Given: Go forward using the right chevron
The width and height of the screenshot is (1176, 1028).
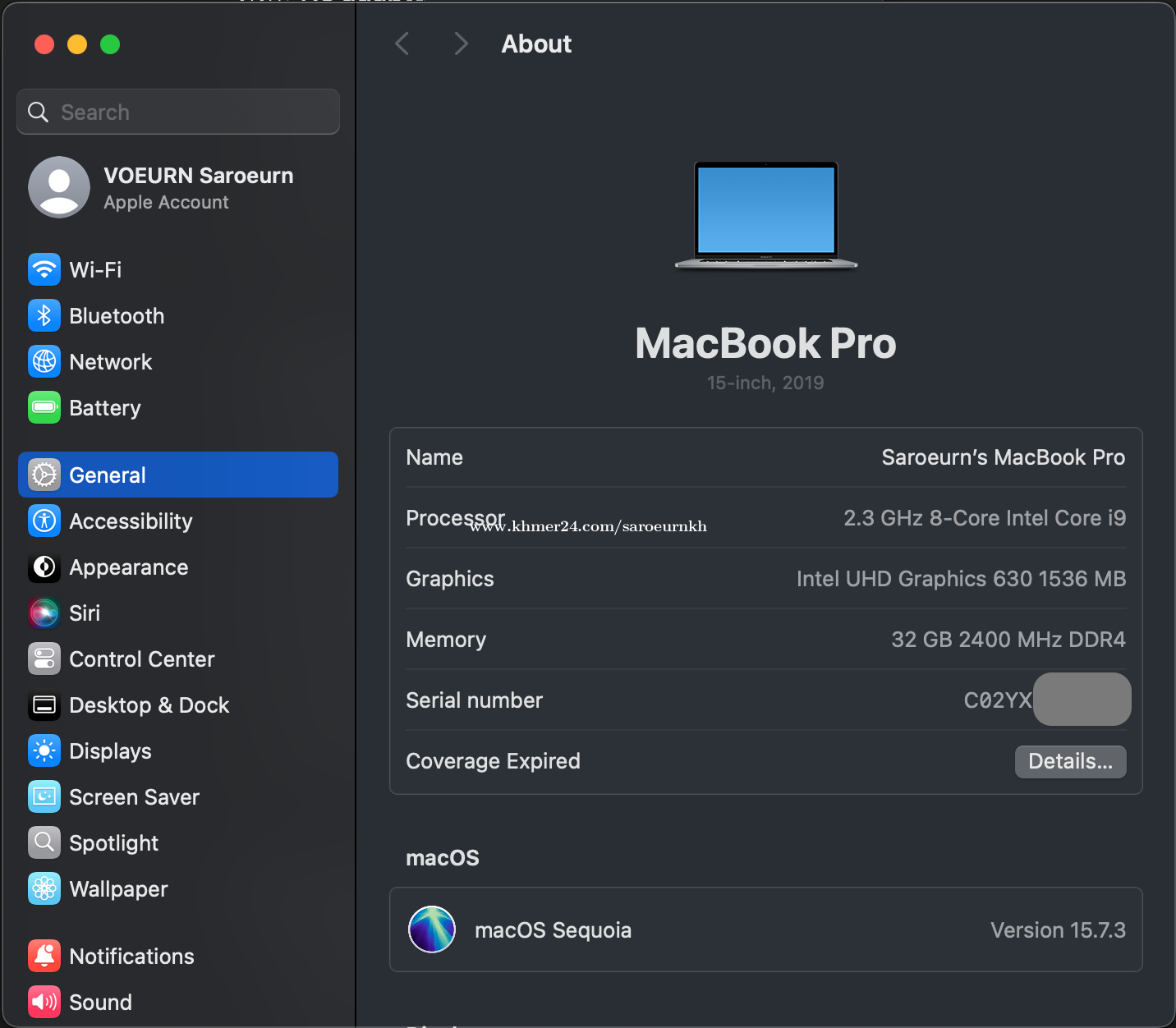Looking at the screenshot, I should pyautogui.click(x=461, y=44).
